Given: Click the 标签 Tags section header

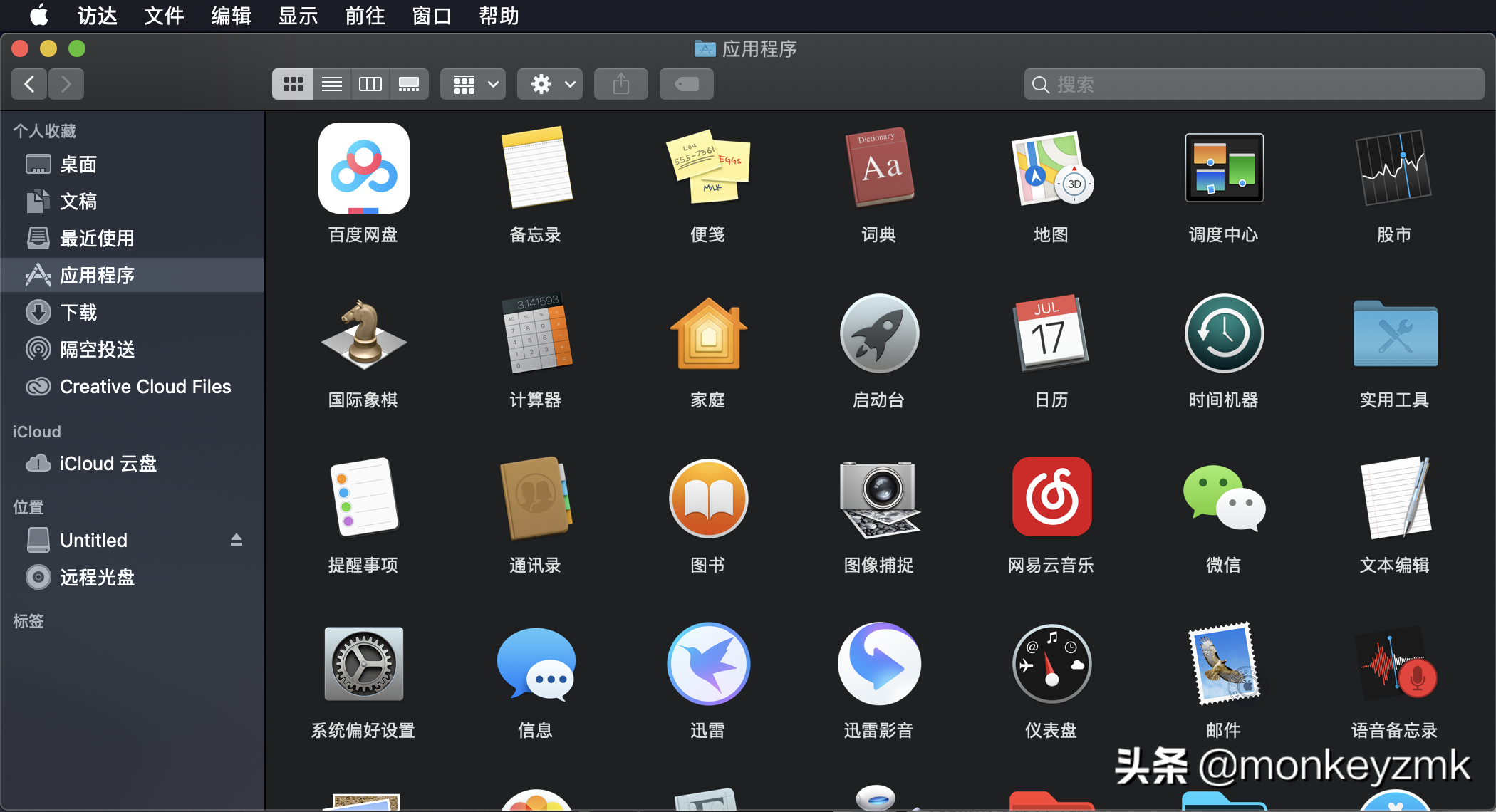Looking at the screenshot, I should click(28, 621).
